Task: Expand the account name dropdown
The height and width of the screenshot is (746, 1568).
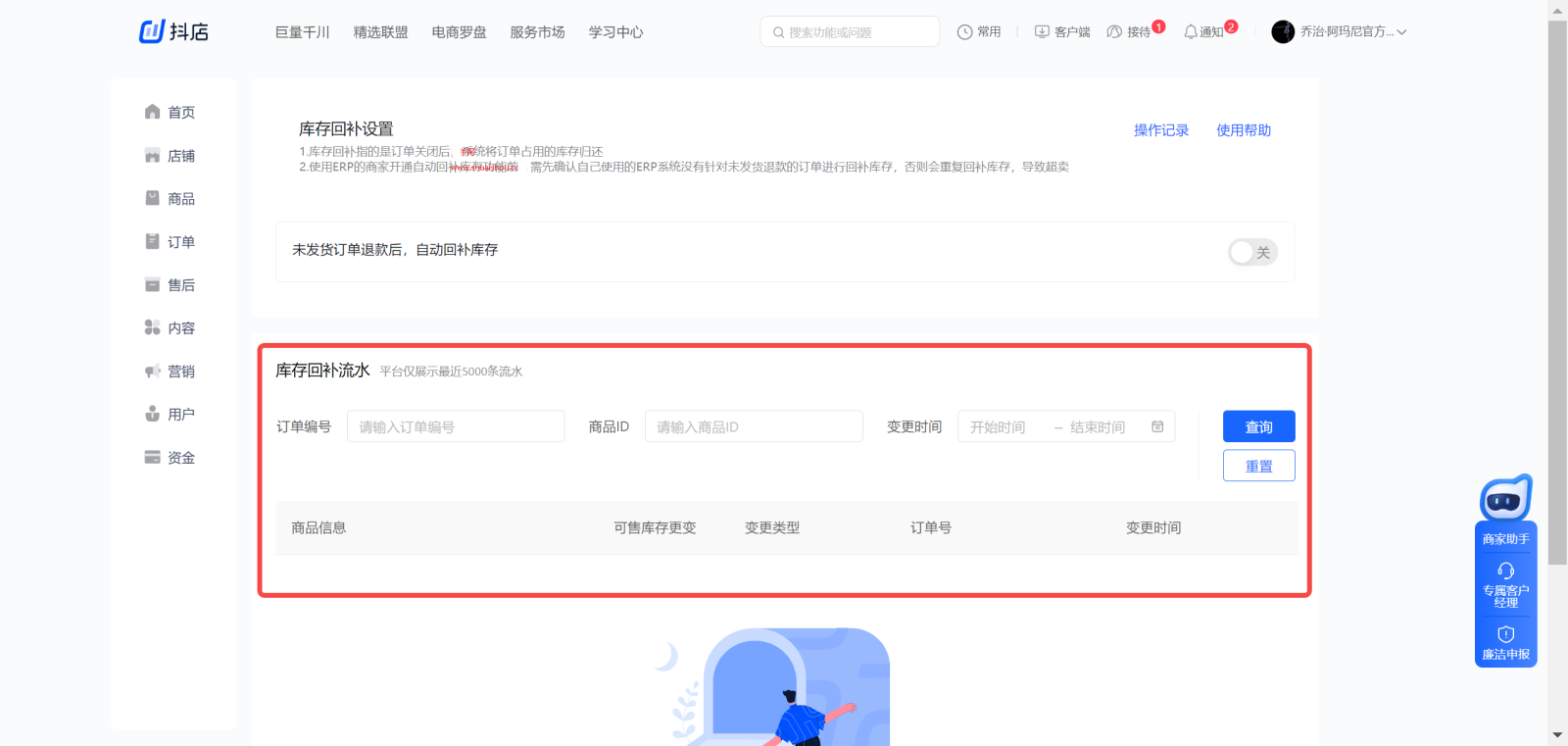Action: [1401, 32]
